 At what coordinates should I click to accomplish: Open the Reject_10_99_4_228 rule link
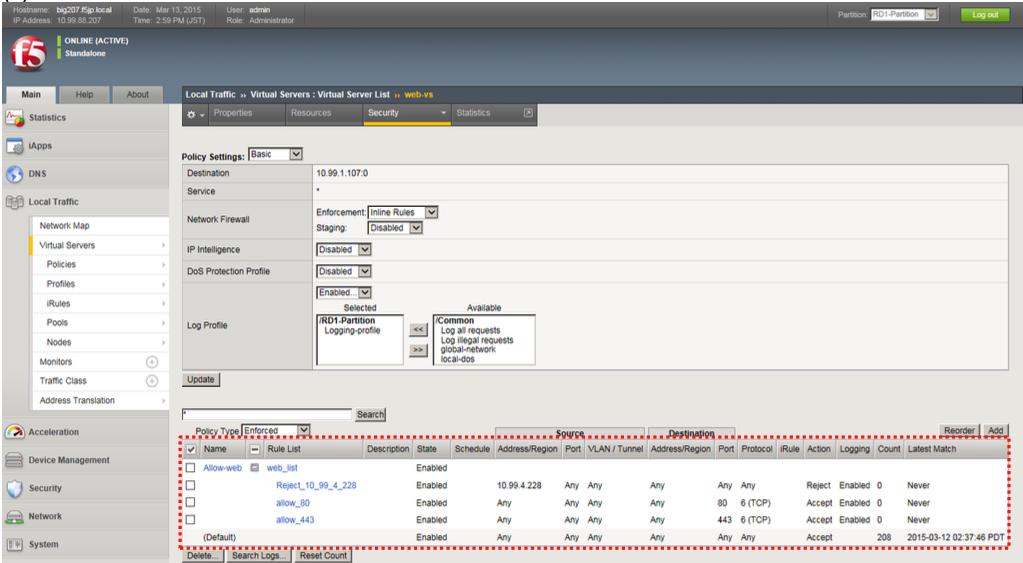point(316,485)
